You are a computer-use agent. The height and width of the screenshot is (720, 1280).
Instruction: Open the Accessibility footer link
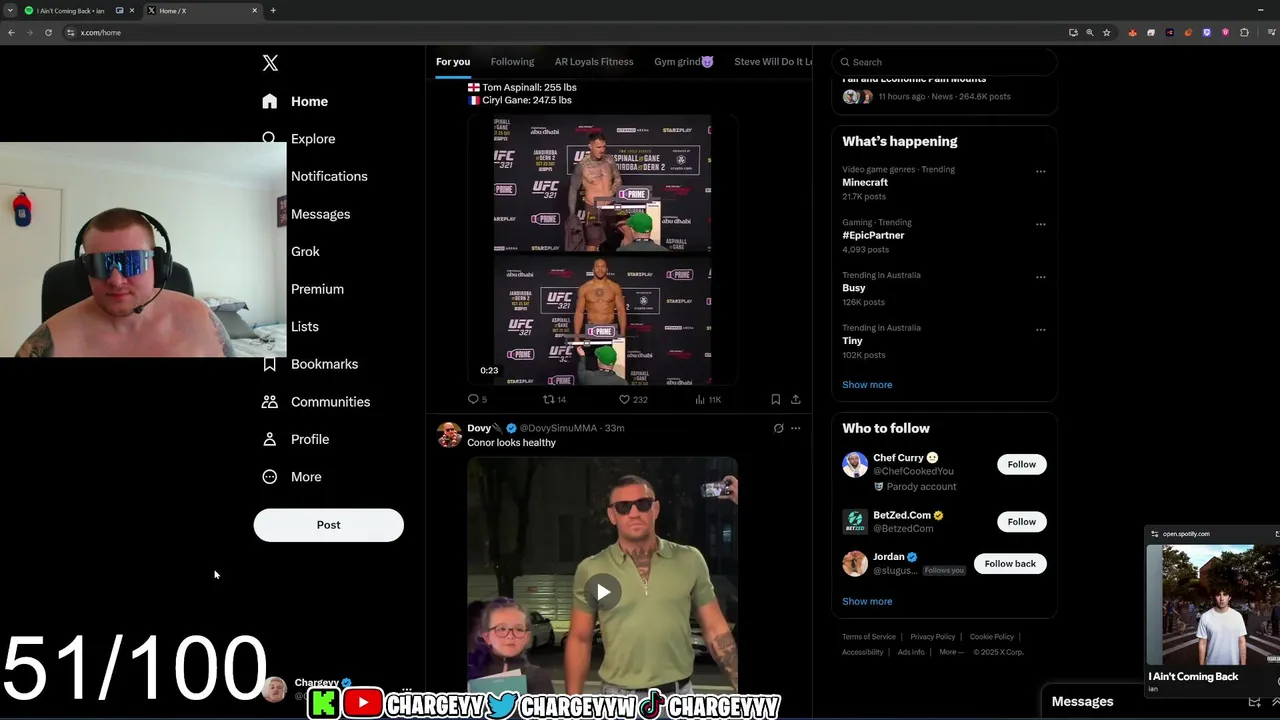(x=863, y=652)
